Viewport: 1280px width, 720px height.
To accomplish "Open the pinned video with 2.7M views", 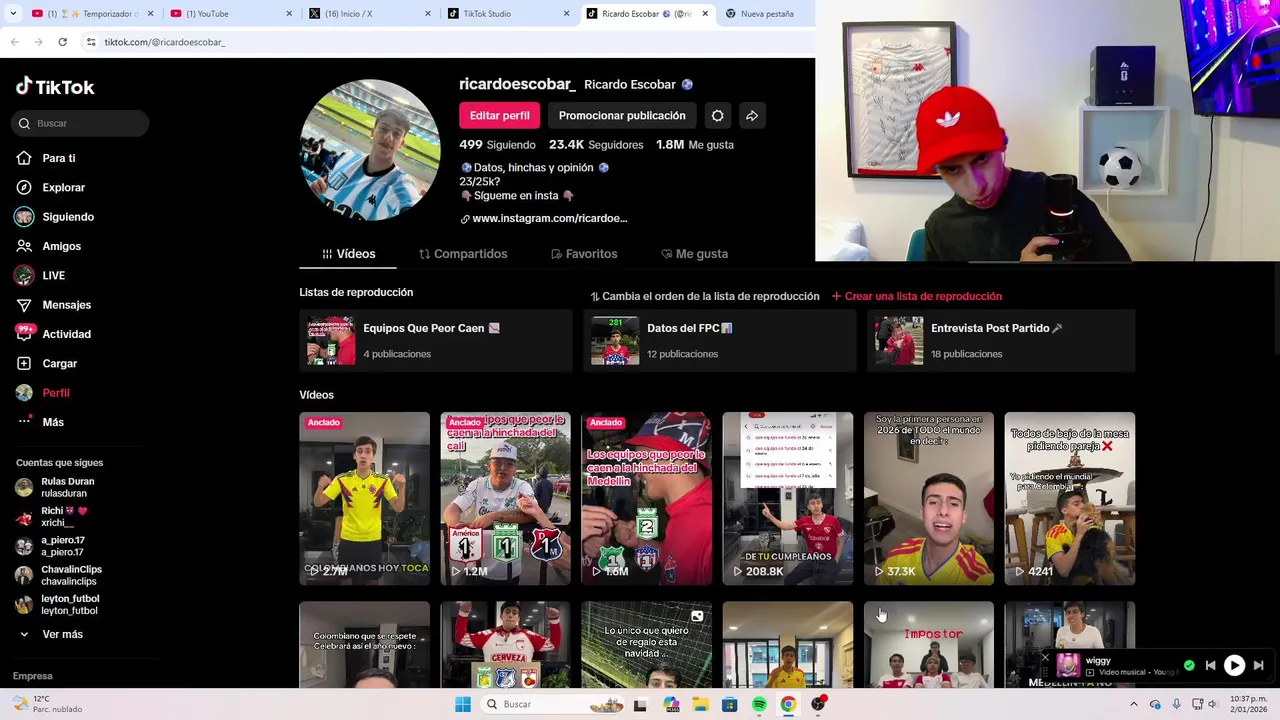I will 365,498.
